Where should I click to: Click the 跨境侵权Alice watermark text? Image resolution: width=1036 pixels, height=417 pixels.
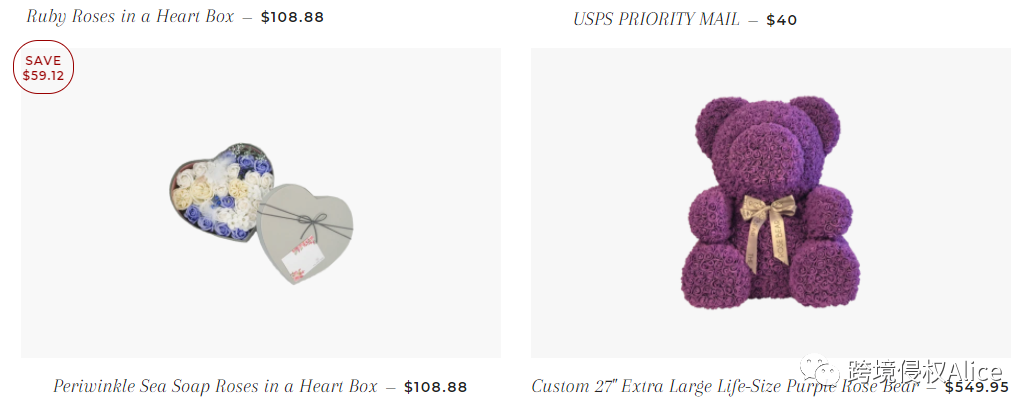925,371
